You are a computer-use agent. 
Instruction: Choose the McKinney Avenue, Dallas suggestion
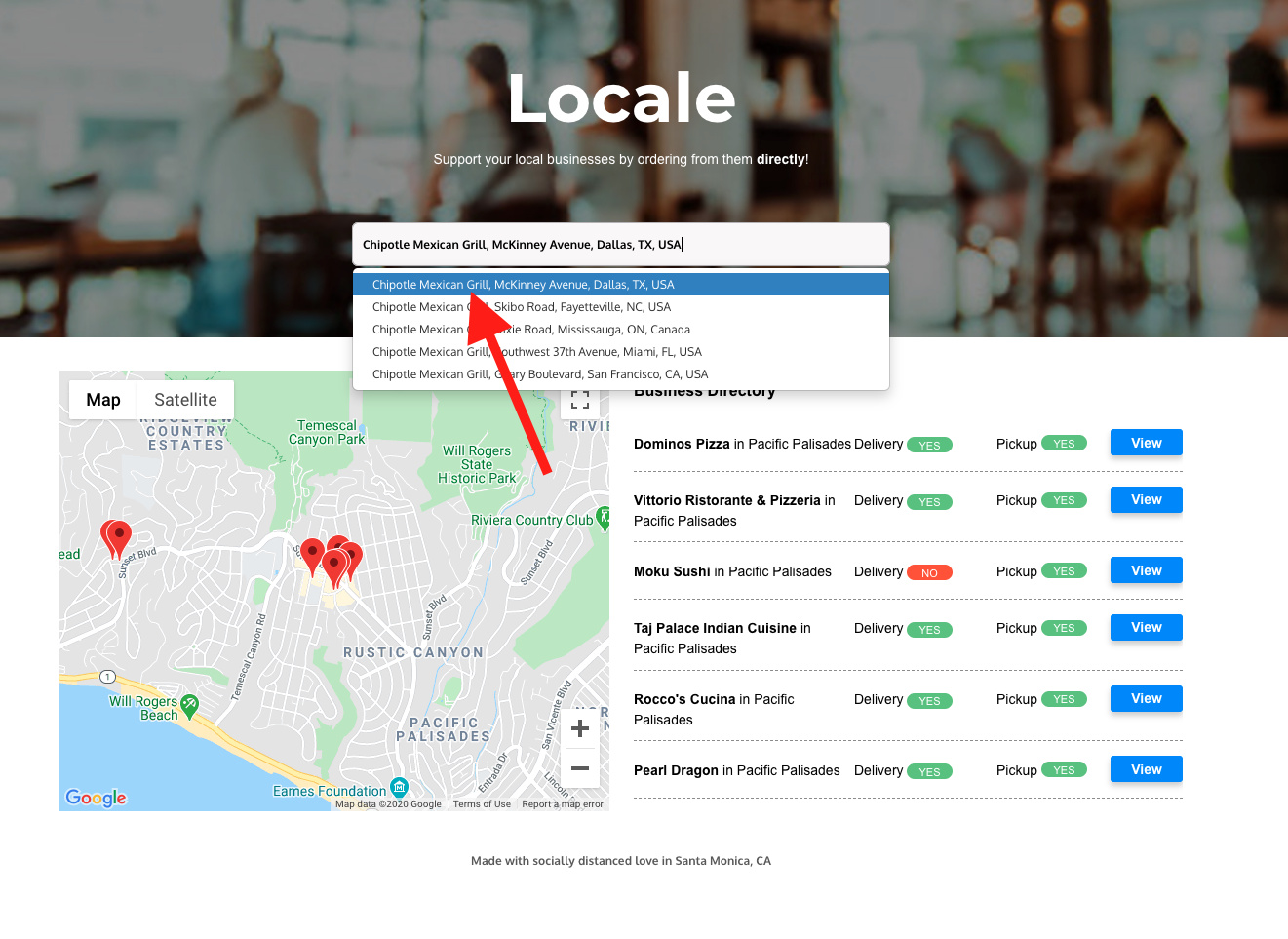tap(621, 285)
